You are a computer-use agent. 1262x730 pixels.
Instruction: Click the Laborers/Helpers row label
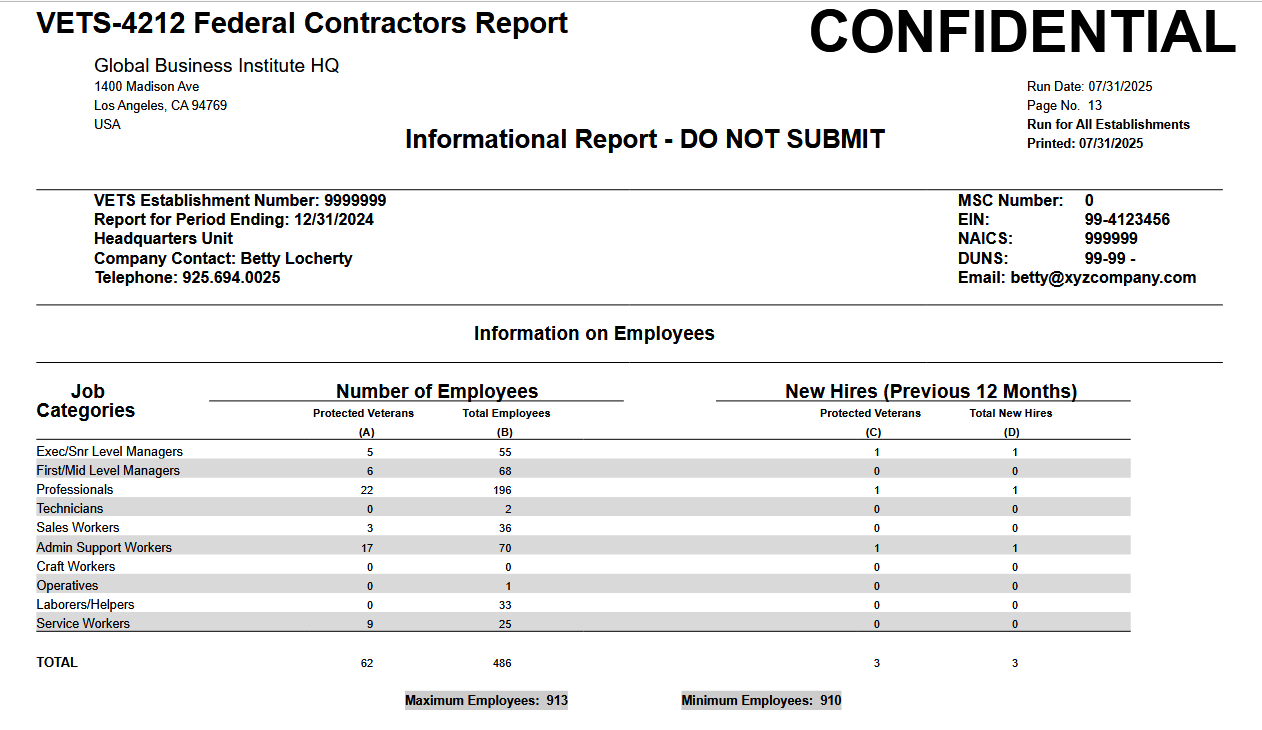click(x=85, y=605)
